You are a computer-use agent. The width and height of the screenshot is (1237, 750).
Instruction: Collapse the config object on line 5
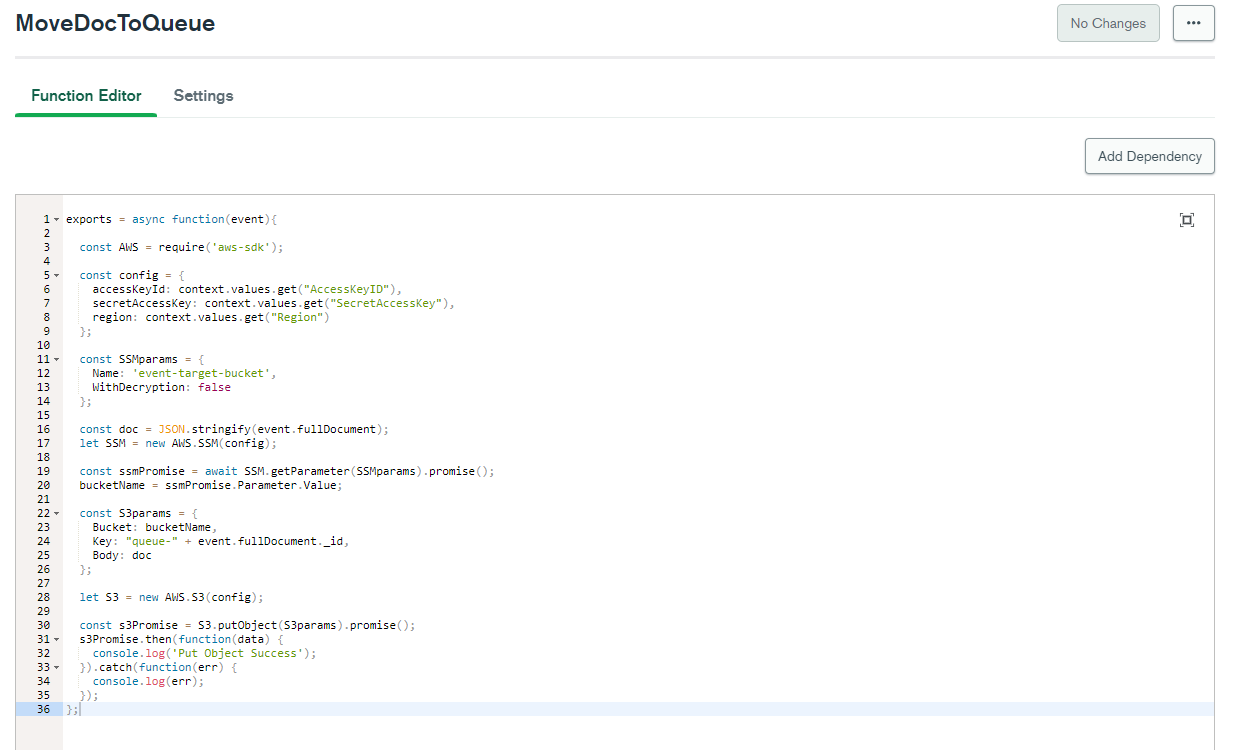[x=54, y=274]
